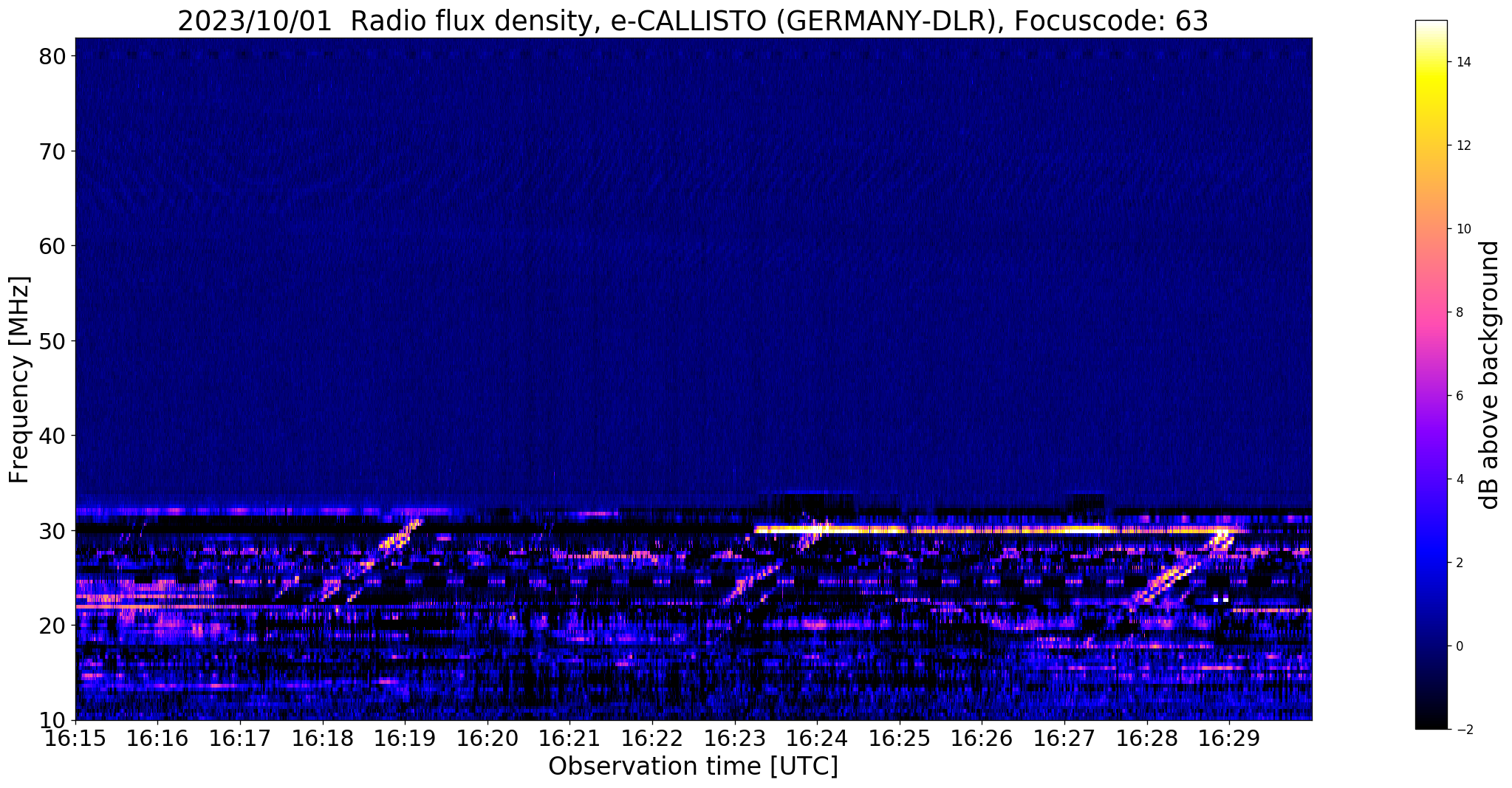Screen dimensions: 1512x788
Task: Click the 16:25 time tick label
Action: (900, 739)
